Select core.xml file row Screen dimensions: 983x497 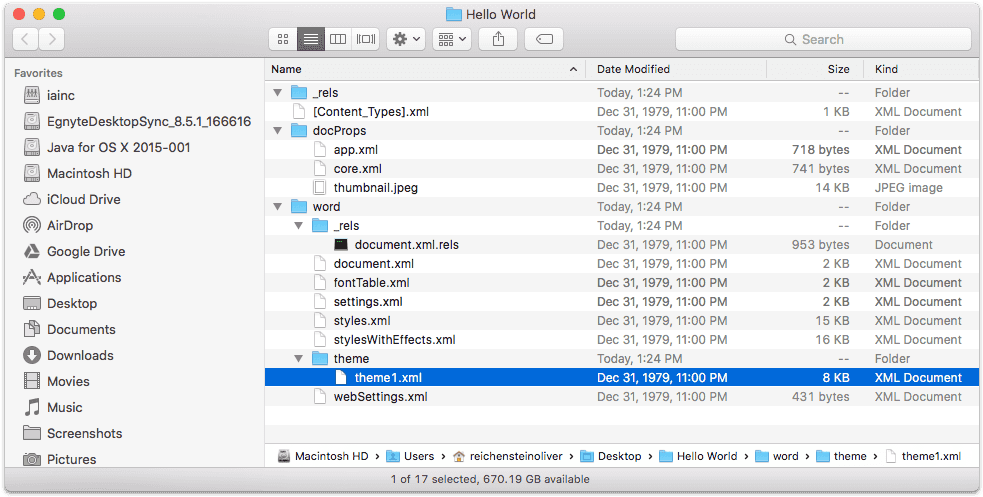click(622, 169)
